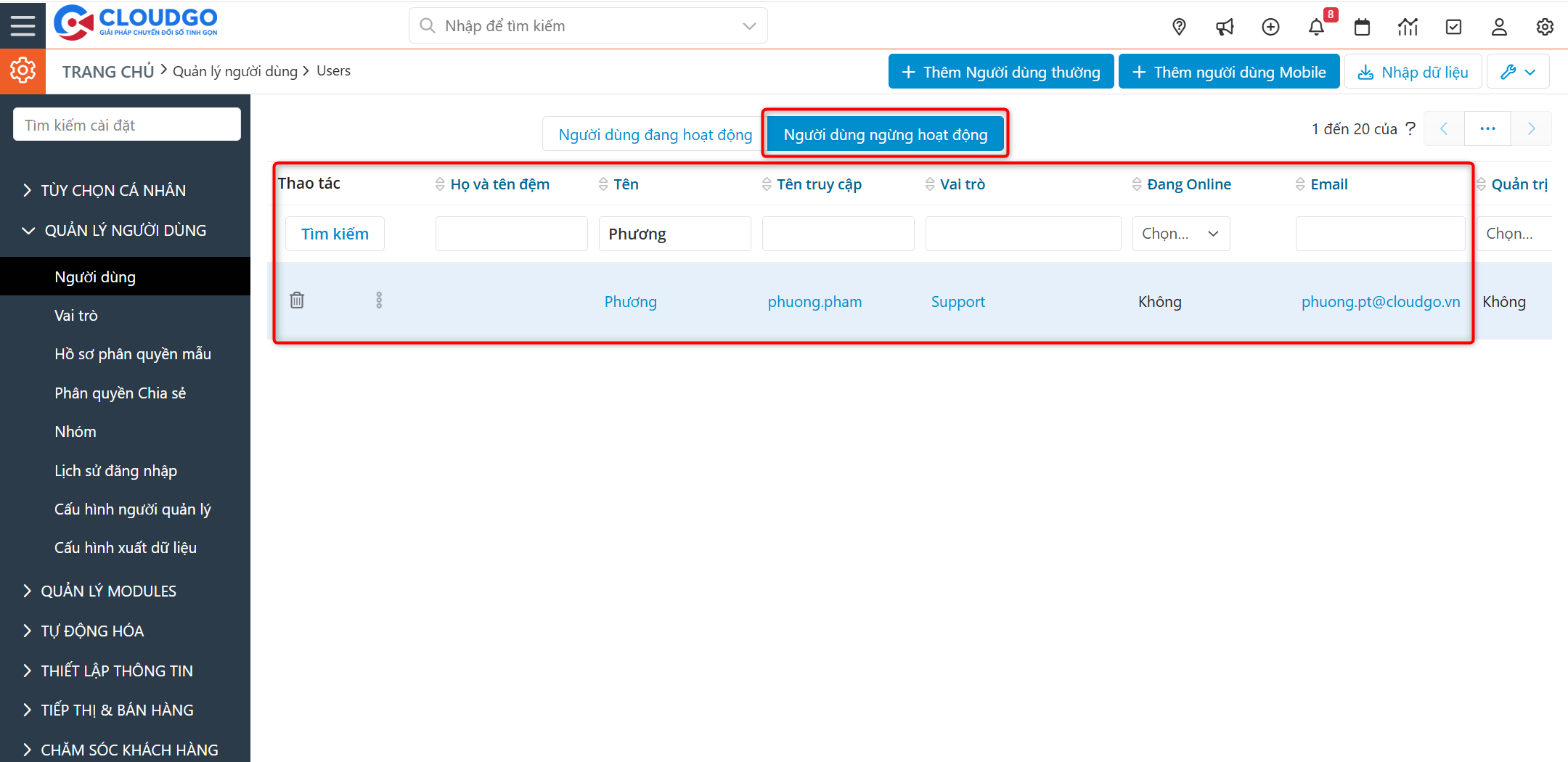
Task: Select Lịch sử đăng nhập in sidebar
Action: [115, 470]
